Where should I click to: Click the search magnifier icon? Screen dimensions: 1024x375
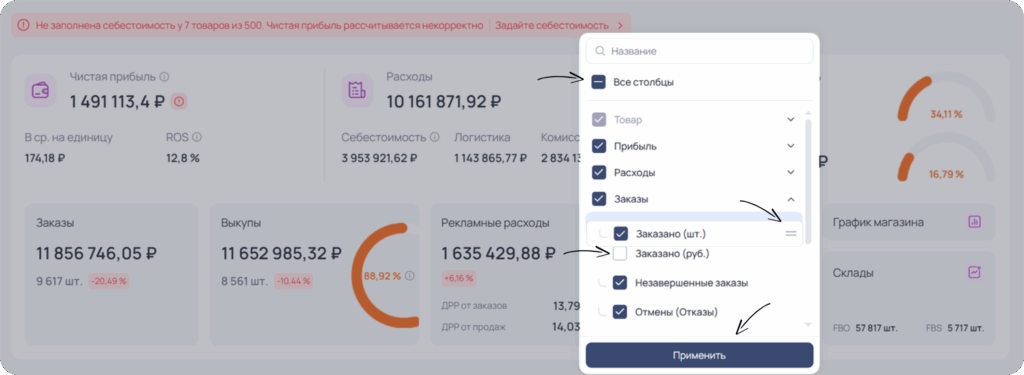600,50
